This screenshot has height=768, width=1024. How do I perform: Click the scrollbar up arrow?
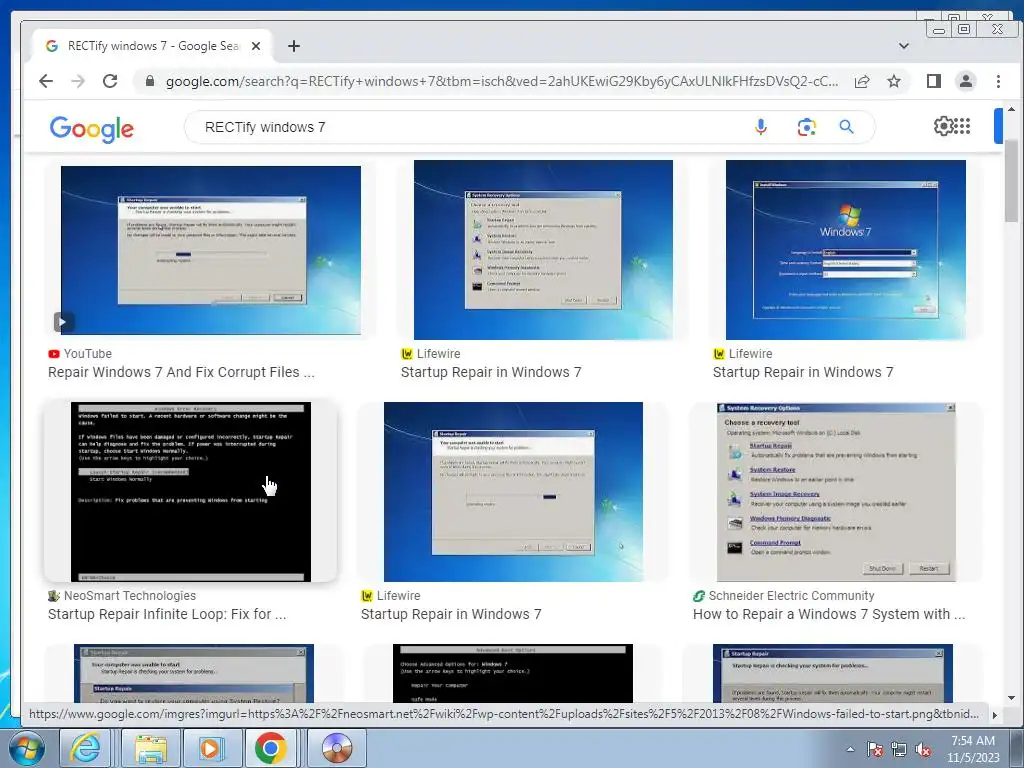pos(1011,109)
